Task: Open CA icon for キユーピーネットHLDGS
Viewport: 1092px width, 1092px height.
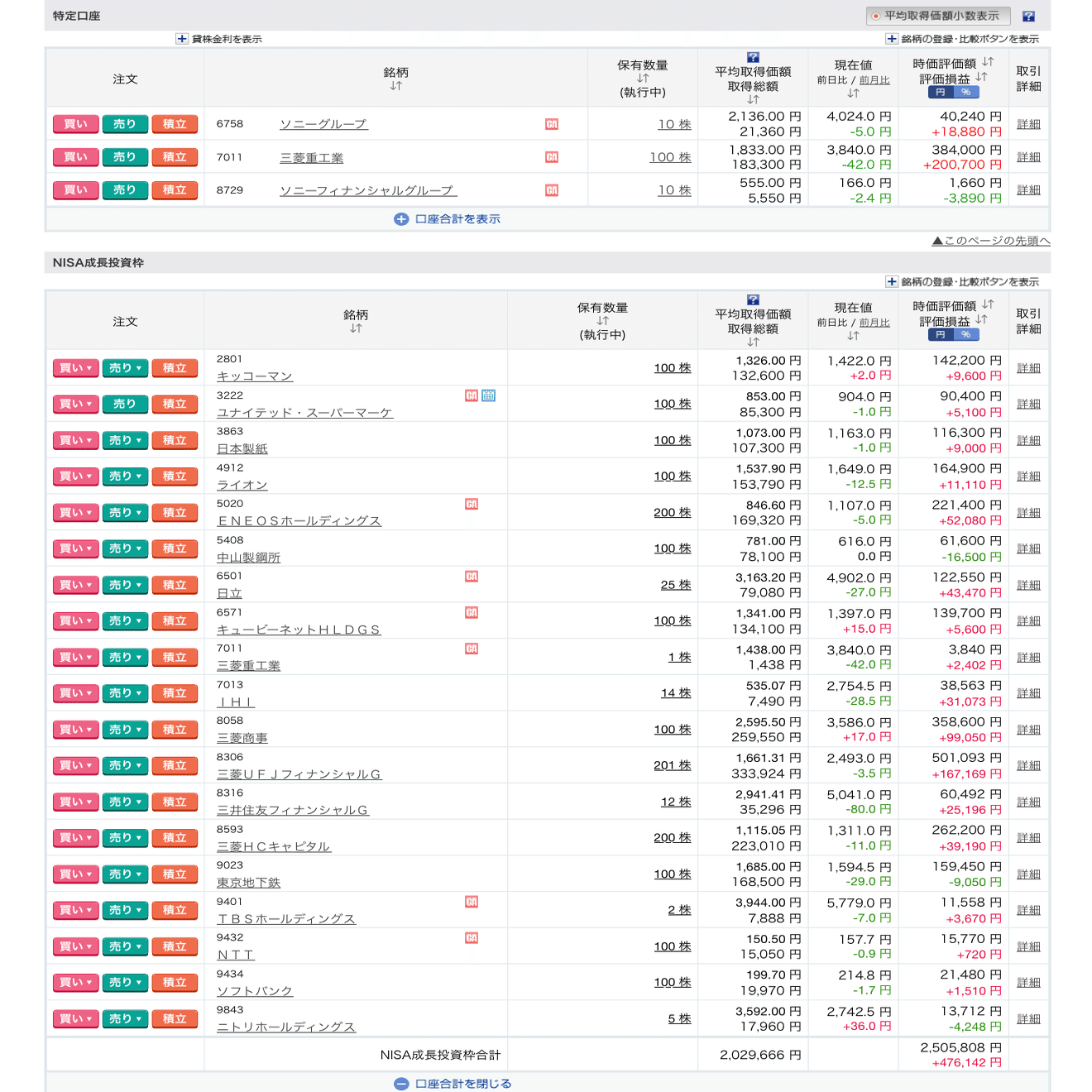Action: [x=472, y=612]
